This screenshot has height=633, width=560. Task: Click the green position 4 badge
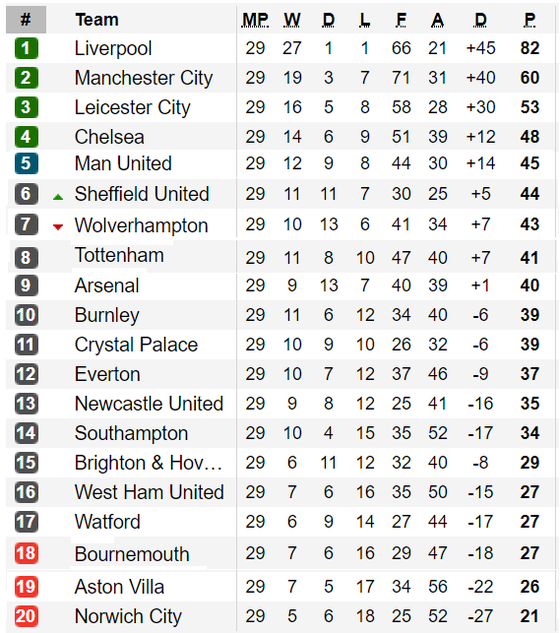tap(26, 137)
